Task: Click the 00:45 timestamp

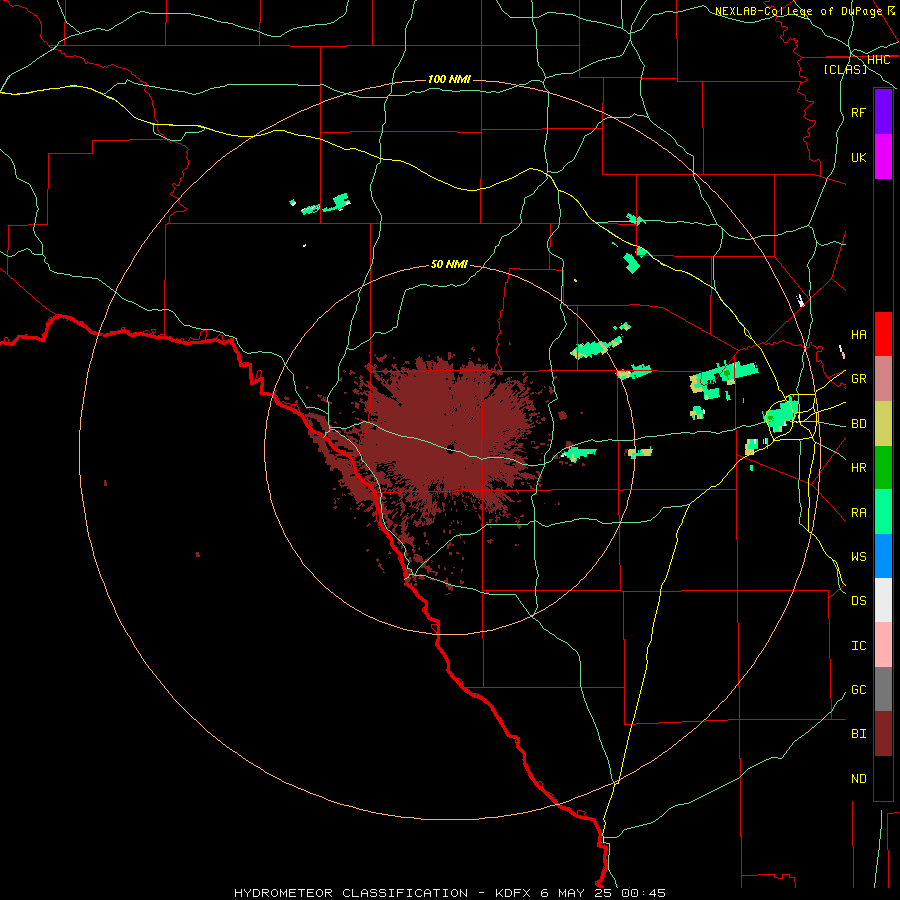Action: coord(643,893)
